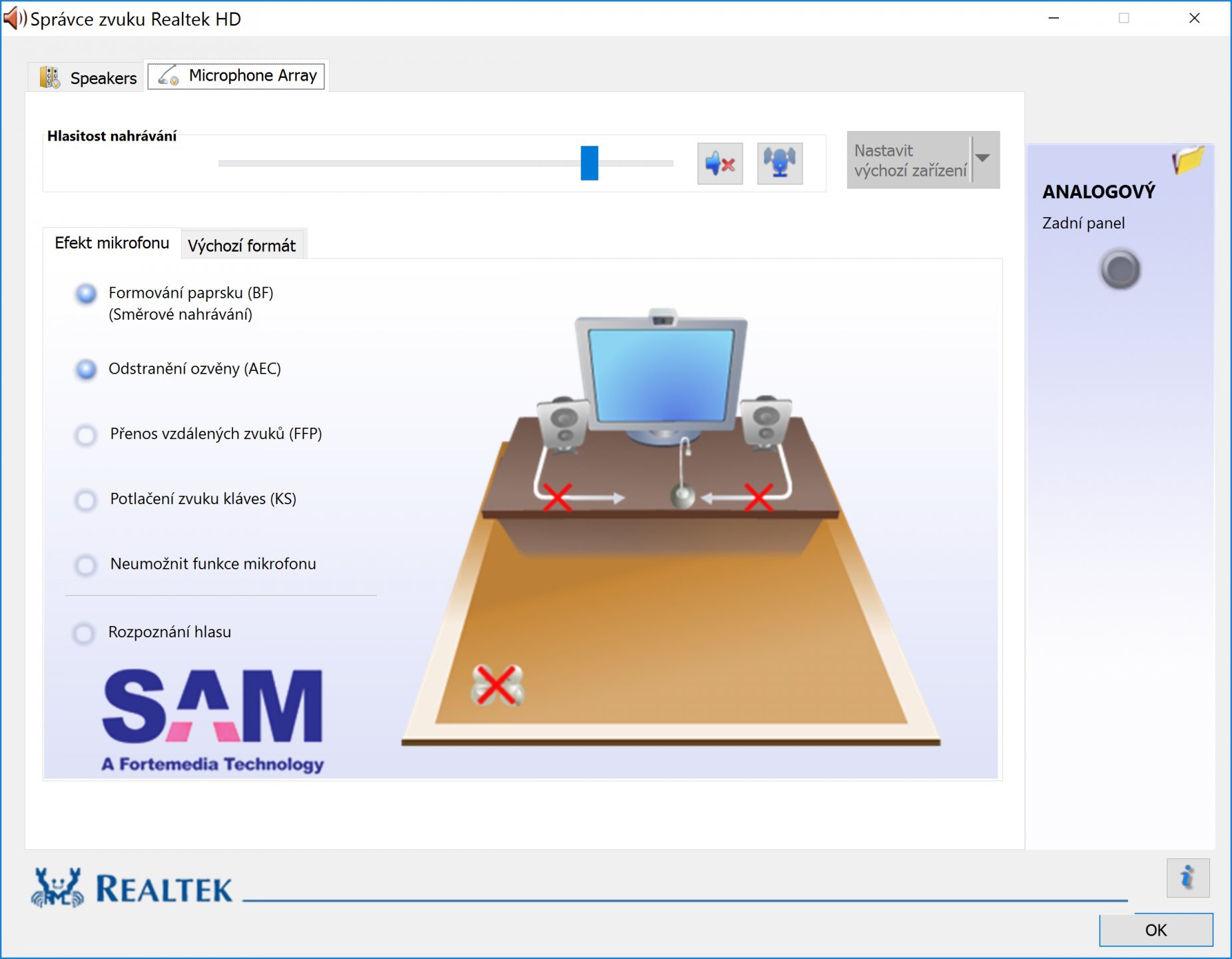Image resolution: width=1232 pixels, height=959 pixels.
Task: Enable Potlačení zvuku kláves (KS)
Action: 86,499
